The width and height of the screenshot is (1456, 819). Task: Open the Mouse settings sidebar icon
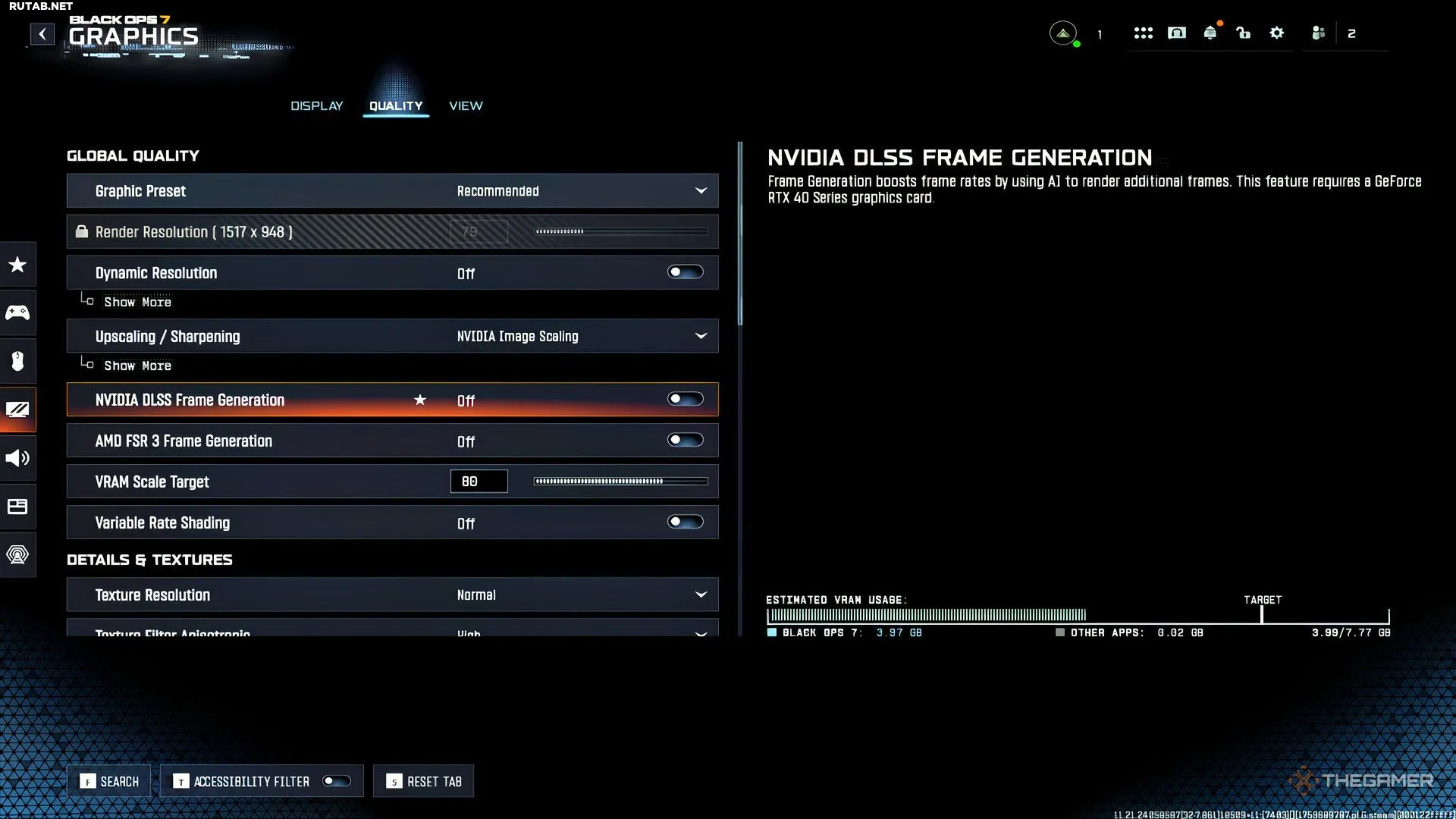click(x=17, y=361)
